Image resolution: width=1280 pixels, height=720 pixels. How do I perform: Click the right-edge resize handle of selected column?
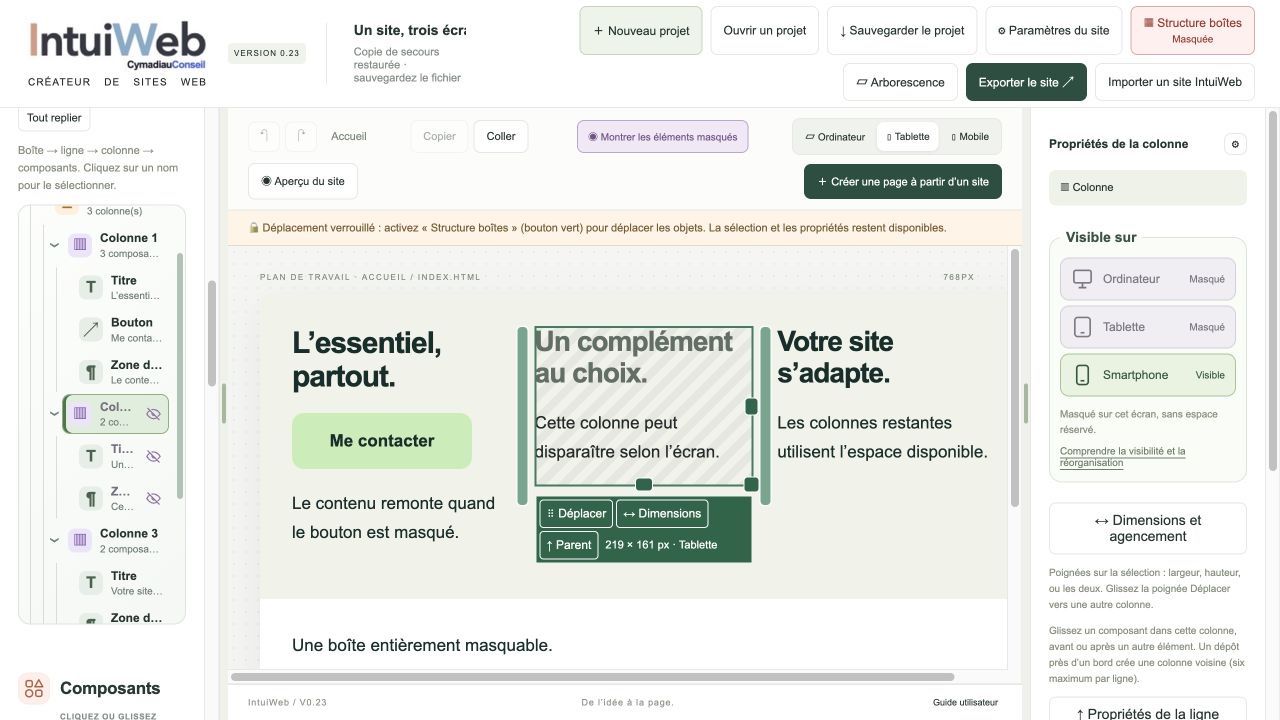tap(751, 406)
